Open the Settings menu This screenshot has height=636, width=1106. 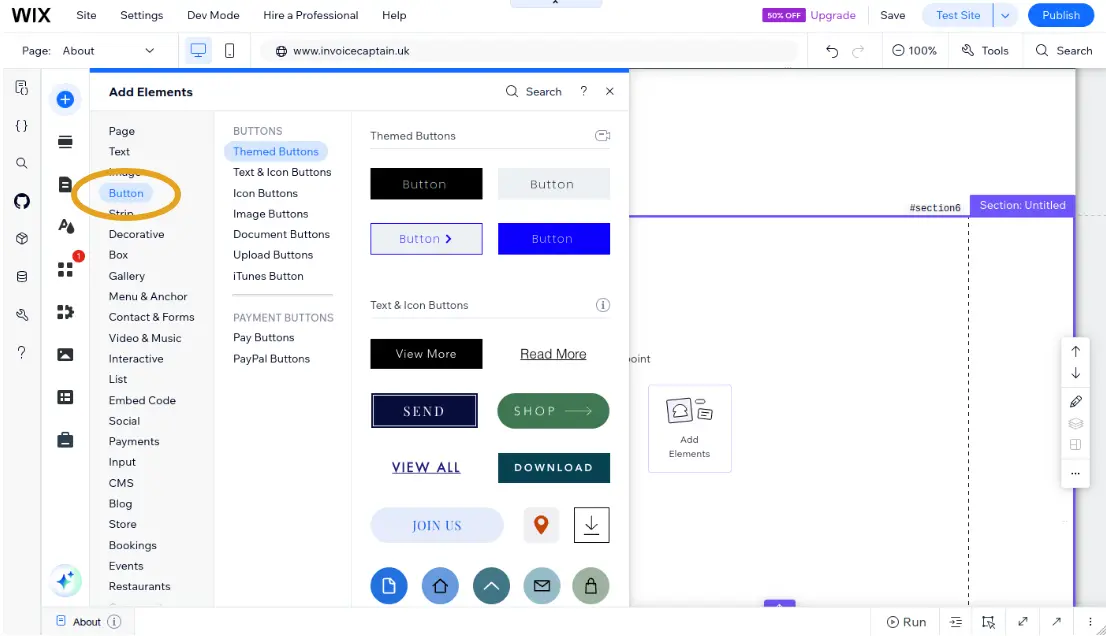[x=141, y=15]
